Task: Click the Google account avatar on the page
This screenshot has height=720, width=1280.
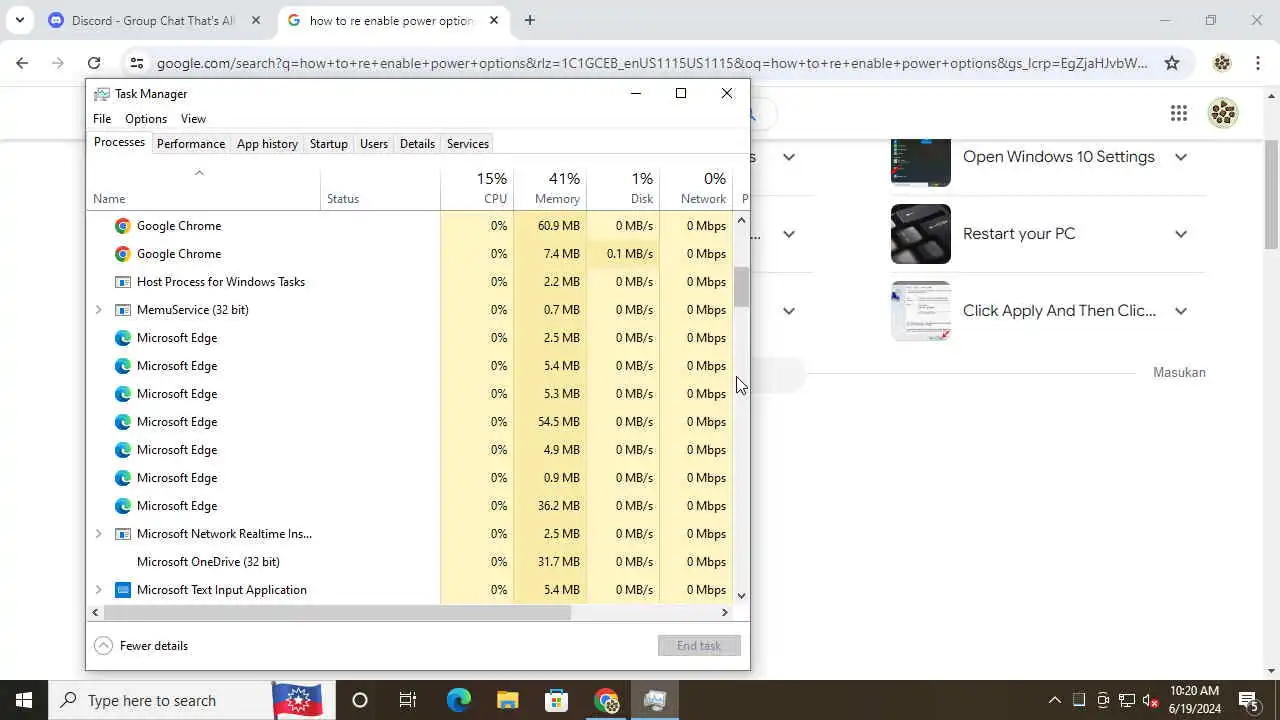Action: tap(1223, 113)
